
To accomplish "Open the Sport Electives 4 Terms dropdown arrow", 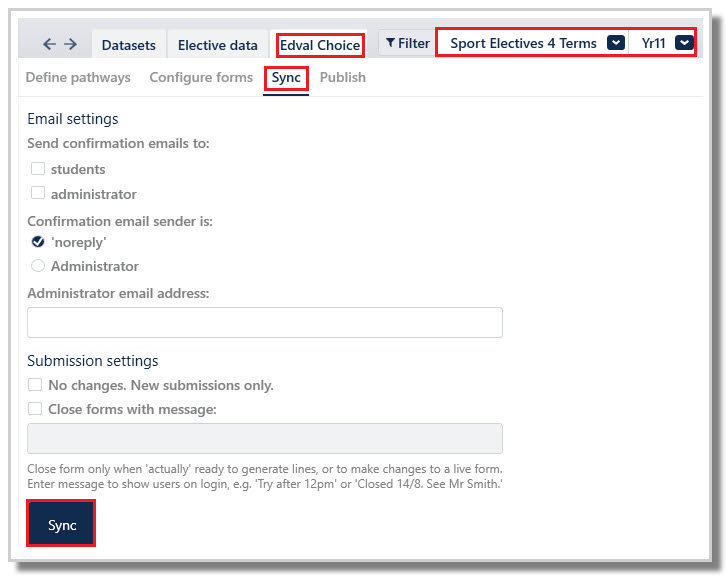I will tap(616, 43).
